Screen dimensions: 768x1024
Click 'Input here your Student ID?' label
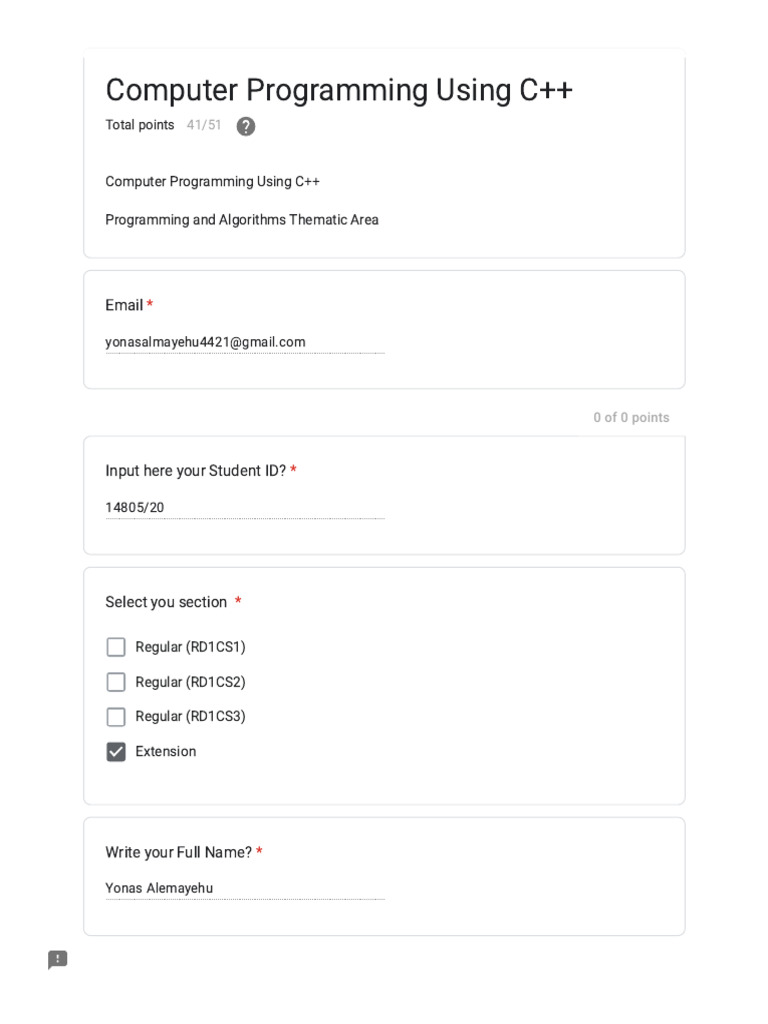(x=195, y=470)
